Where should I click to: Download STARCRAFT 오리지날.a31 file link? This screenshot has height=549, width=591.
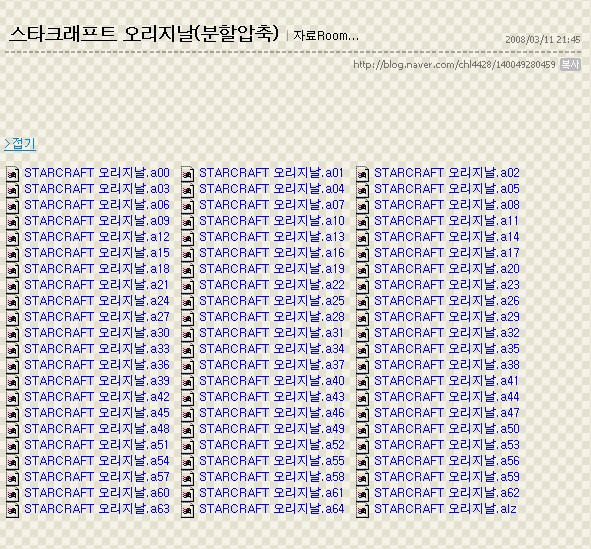(x=271, y=333)
